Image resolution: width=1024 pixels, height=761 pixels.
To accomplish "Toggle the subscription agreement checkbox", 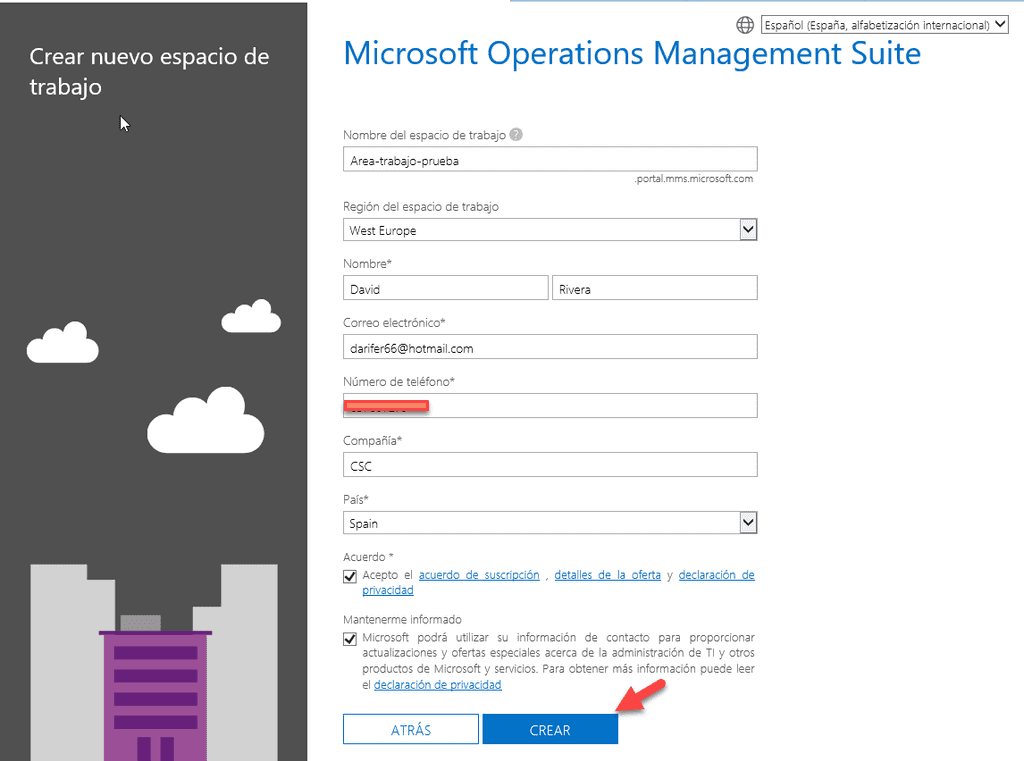I will (350, 576).
